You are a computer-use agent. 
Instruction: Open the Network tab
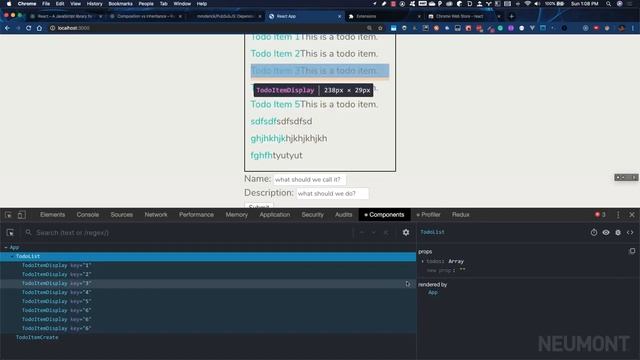click(156, 215)
